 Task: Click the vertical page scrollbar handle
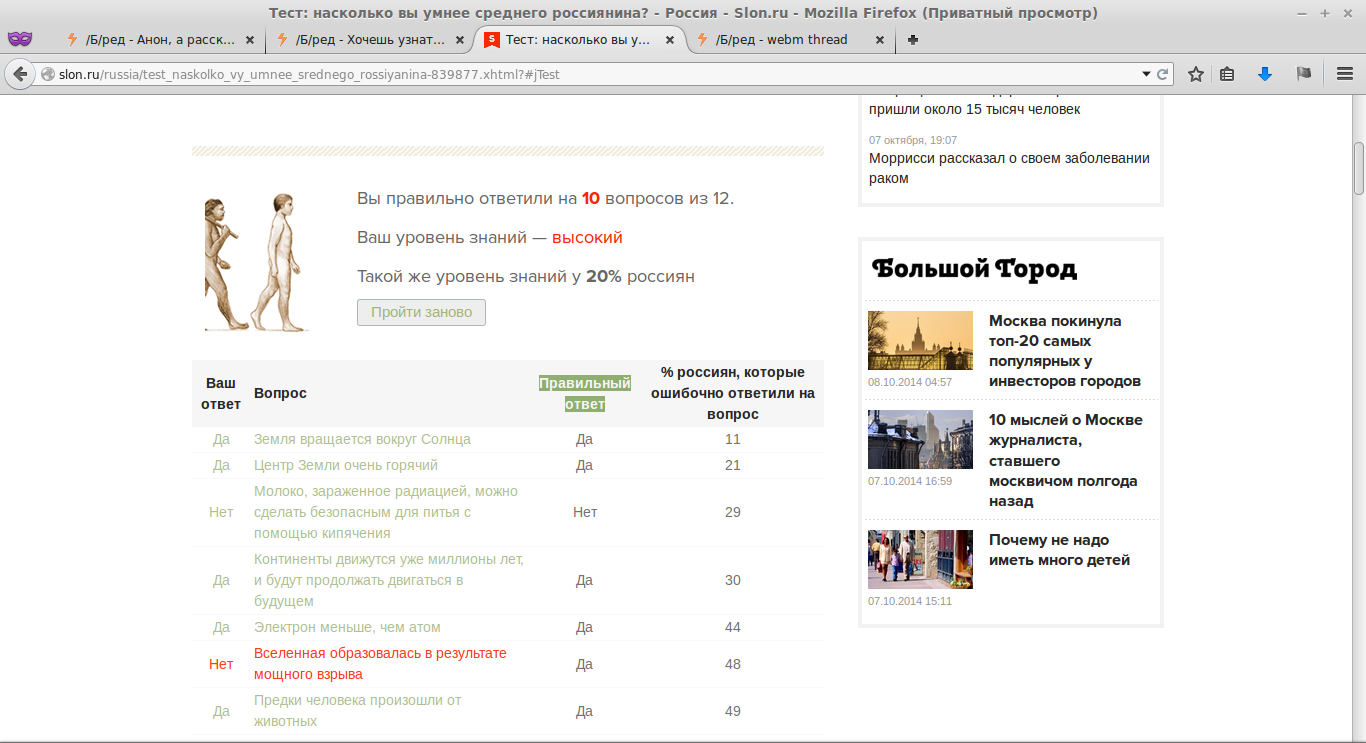[x=1359, y=168]
